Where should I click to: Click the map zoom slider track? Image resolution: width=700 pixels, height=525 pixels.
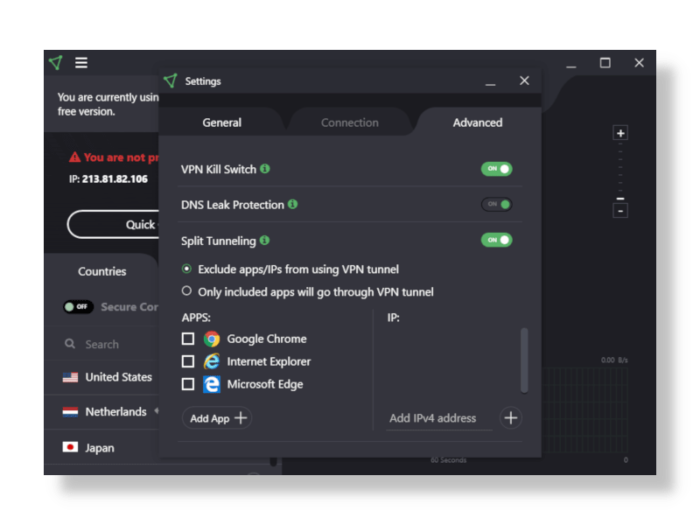click(620, 172)
